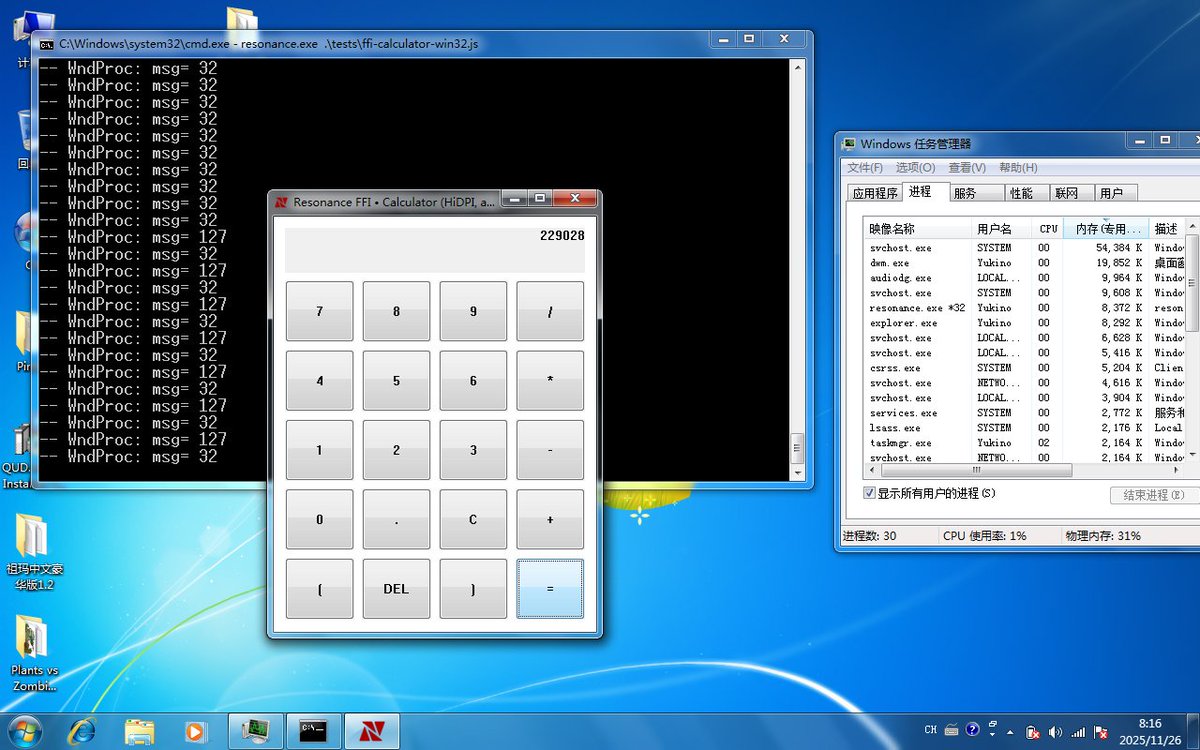Viewport: 1200px width, 750px height.
Task: Click the 8 button on calculator
Action: pos(396,311)
